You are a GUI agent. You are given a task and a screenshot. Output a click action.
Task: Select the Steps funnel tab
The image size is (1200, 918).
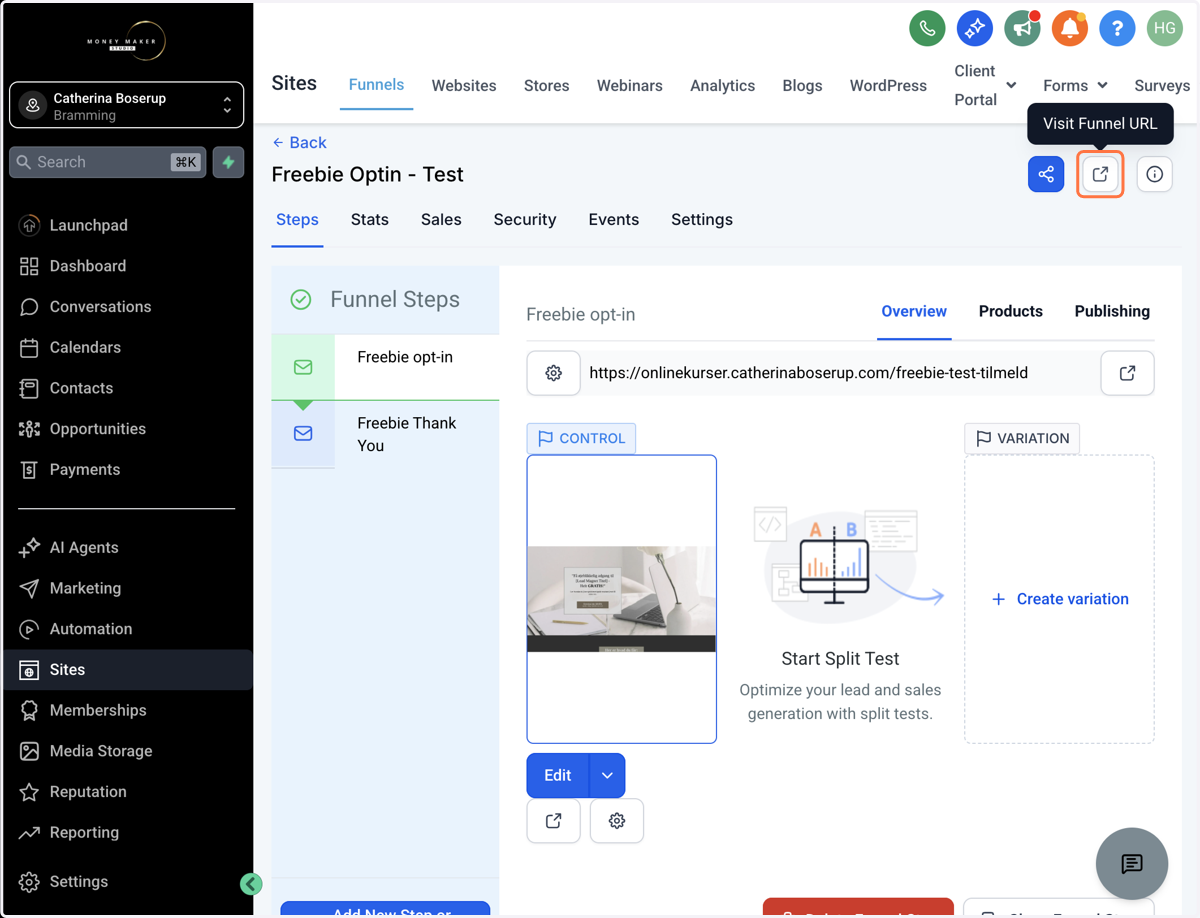(297, 220)
